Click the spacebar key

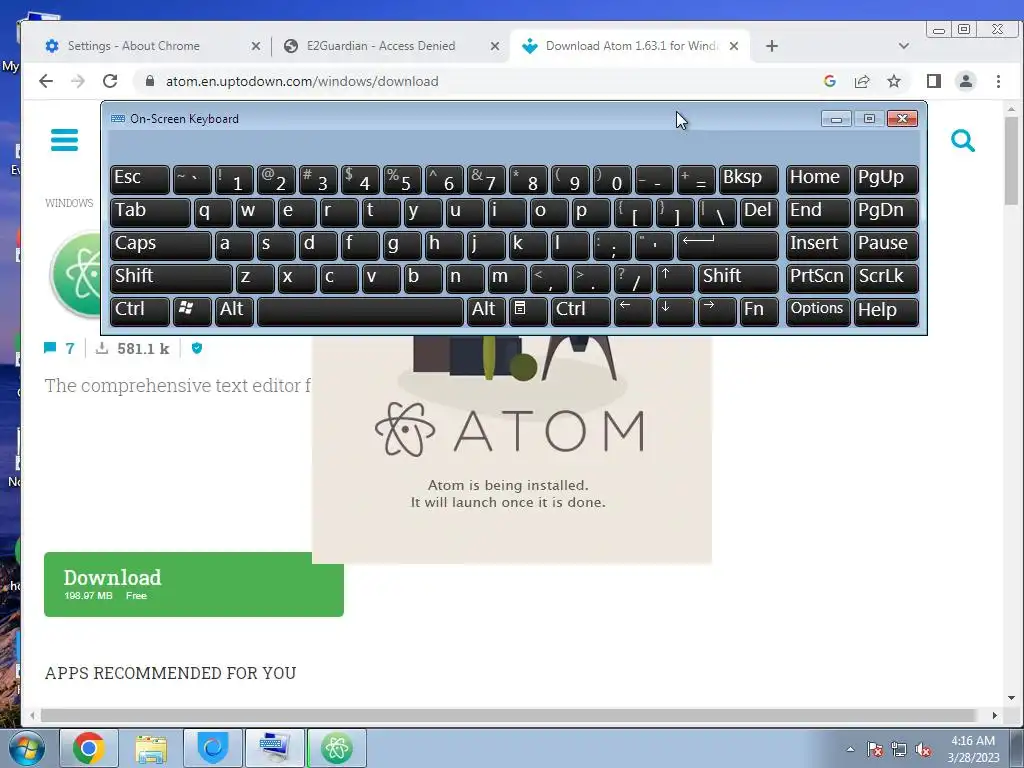[x=360, y=311]
